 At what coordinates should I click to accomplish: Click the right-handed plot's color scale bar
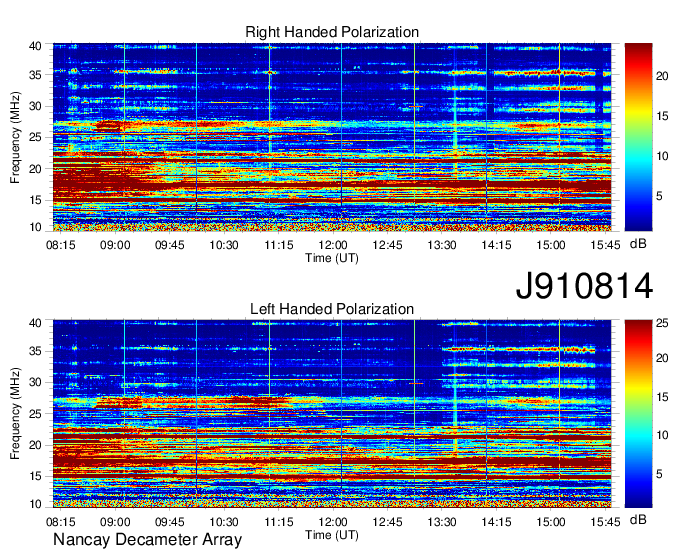[x=638, y=137]
